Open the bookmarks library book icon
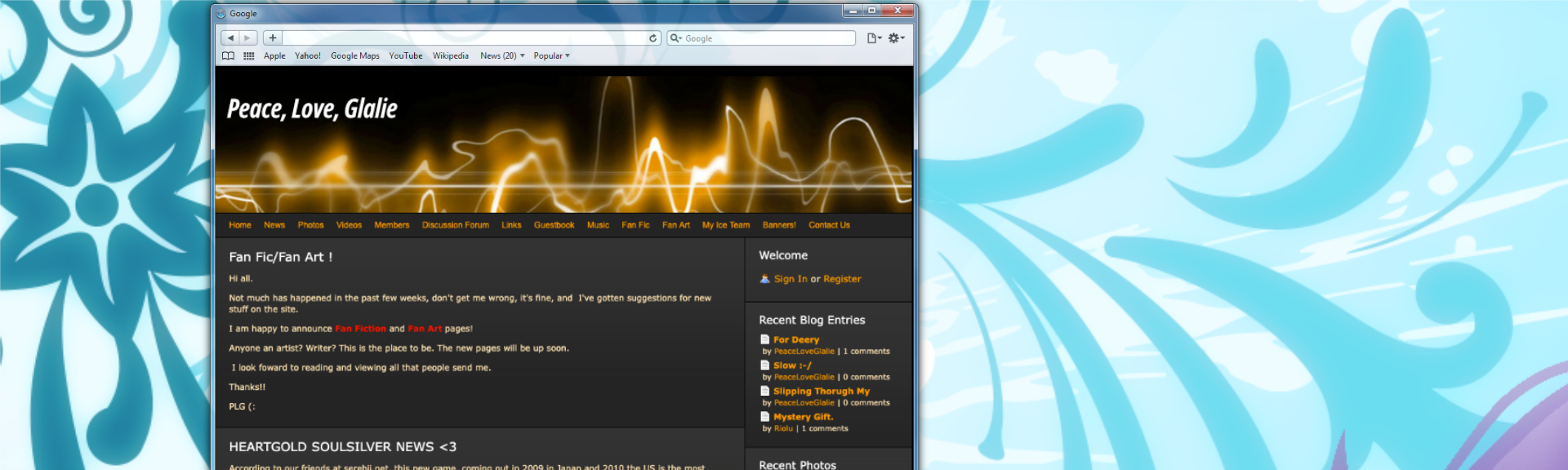The width and height of the screenshot is (1568, 470). [x=229, y=55]
